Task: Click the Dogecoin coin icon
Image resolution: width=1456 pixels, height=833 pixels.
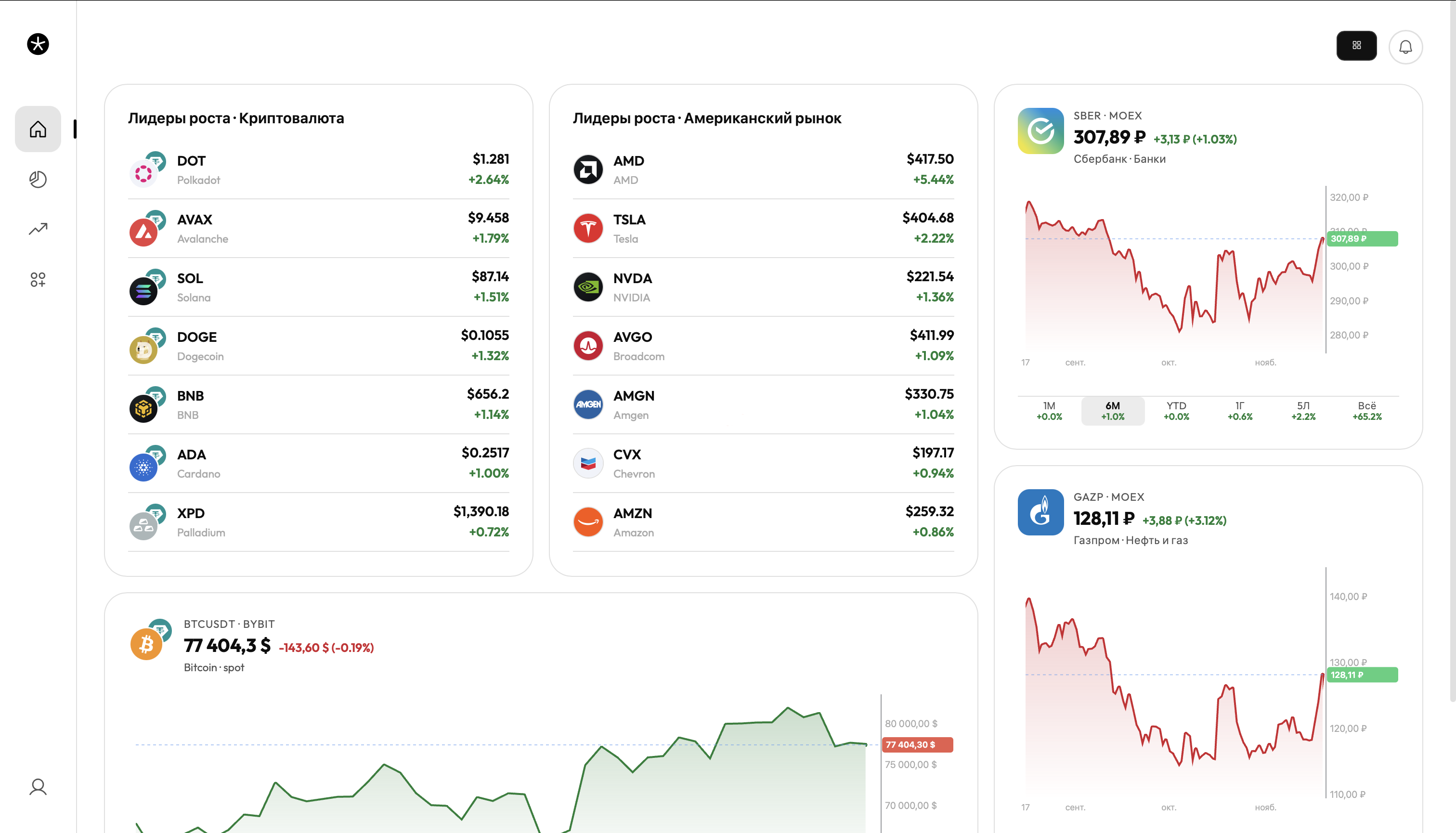Action: pos(143,350)
